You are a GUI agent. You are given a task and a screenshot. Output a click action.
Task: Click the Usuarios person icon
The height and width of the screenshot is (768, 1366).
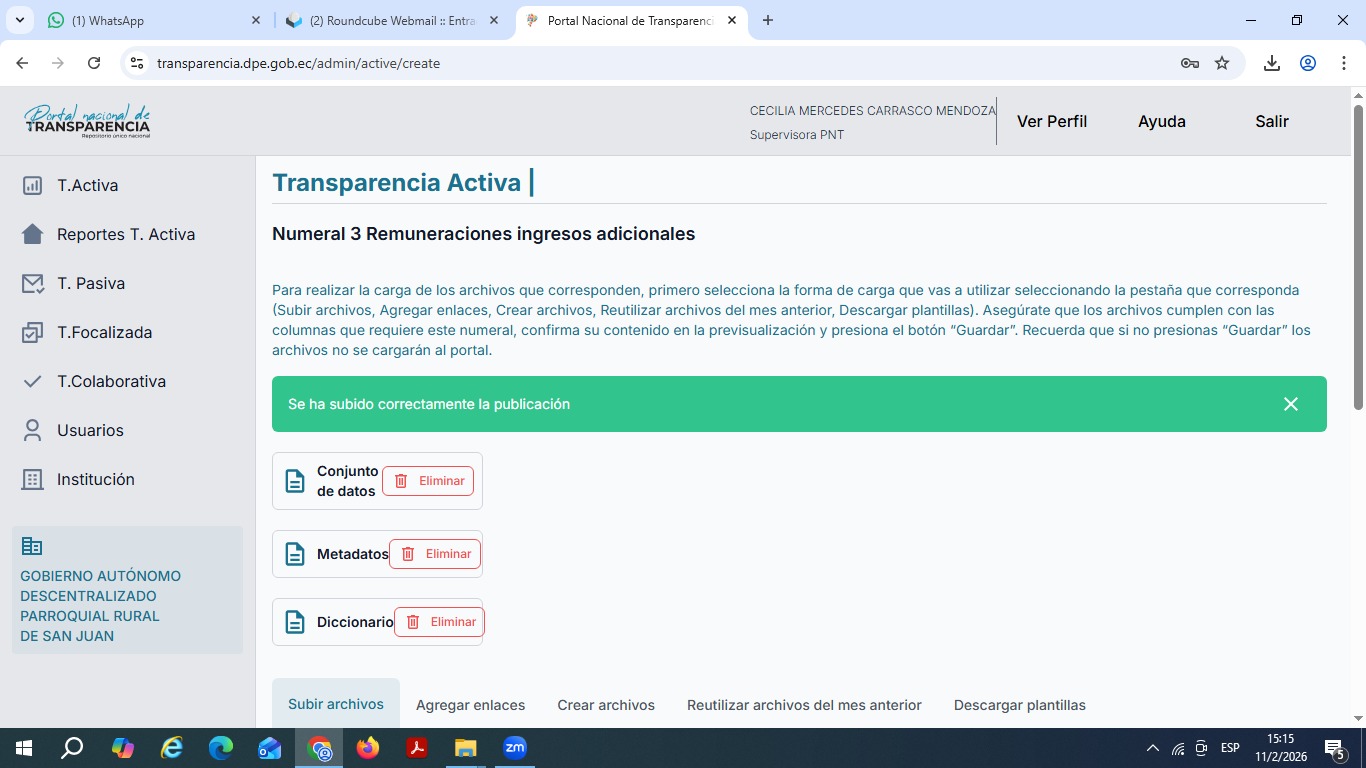(32, 431)
